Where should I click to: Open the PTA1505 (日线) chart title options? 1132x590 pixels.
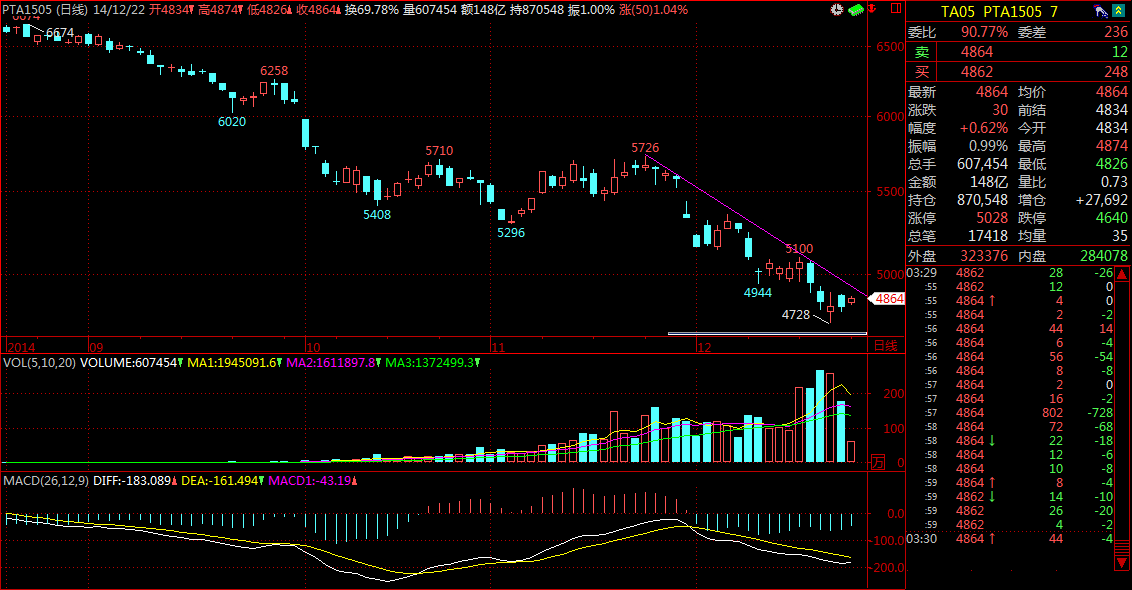(x=45, y=9)
